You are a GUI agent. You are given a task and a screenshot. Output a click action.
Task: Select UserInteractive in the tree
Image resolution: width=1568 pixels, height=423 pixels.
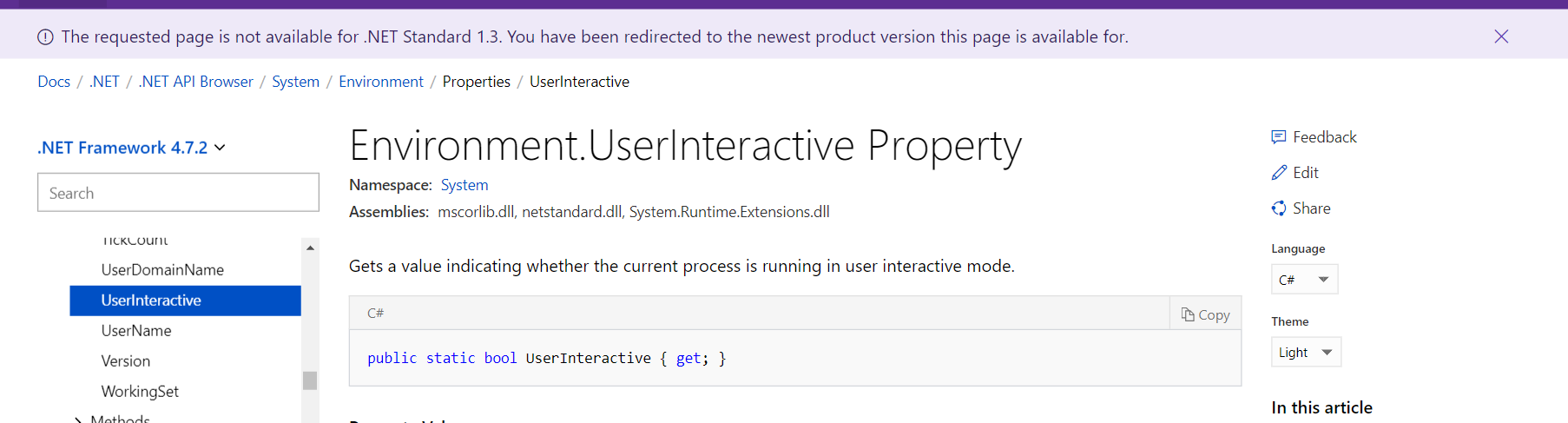click(x=185, y=301)
